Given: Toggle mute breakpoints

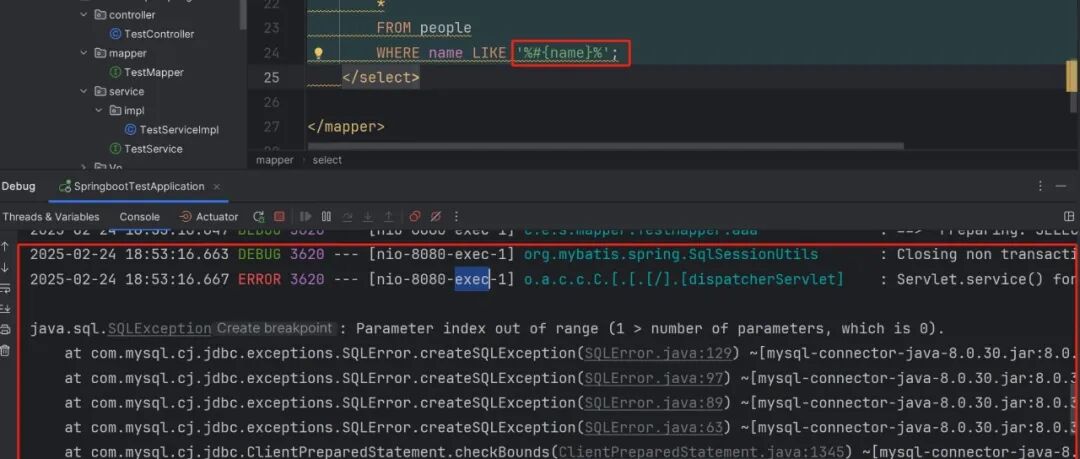Looking at the screenshot, I should pos(435,216).
